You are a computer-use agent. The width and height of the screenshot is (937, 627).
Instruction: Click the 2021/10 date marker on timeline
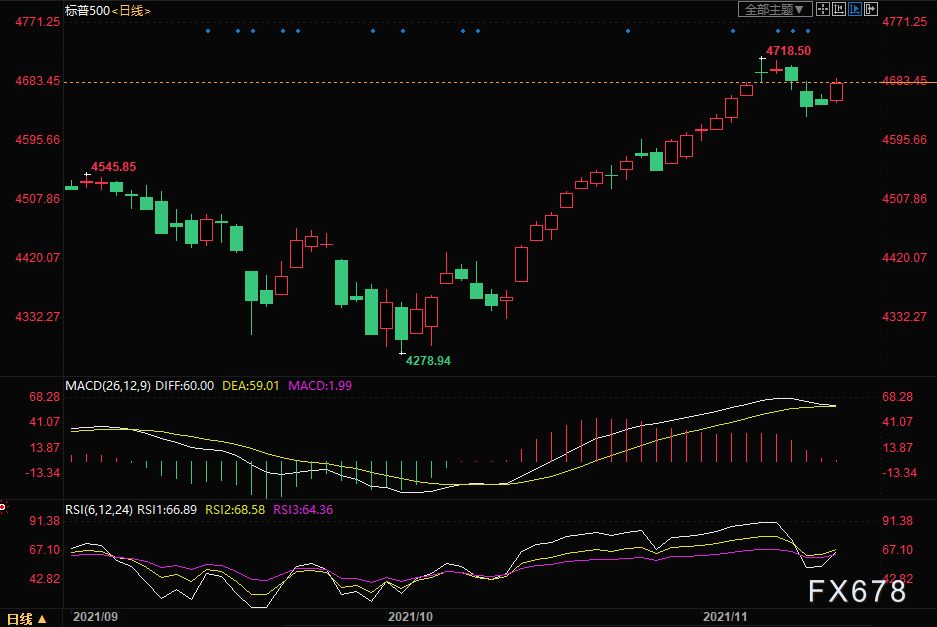coord(410,617)
